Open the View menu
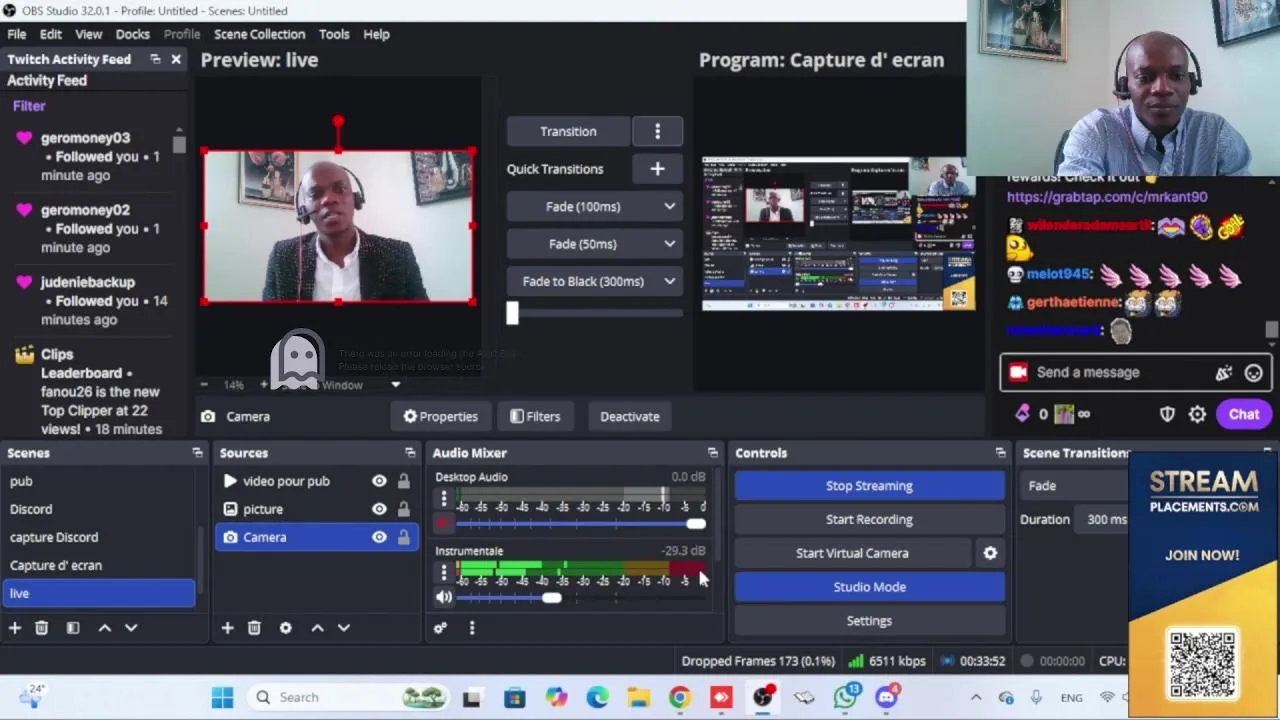The height and width of the screenshot is (720, 1280). [x=88, y=34]
